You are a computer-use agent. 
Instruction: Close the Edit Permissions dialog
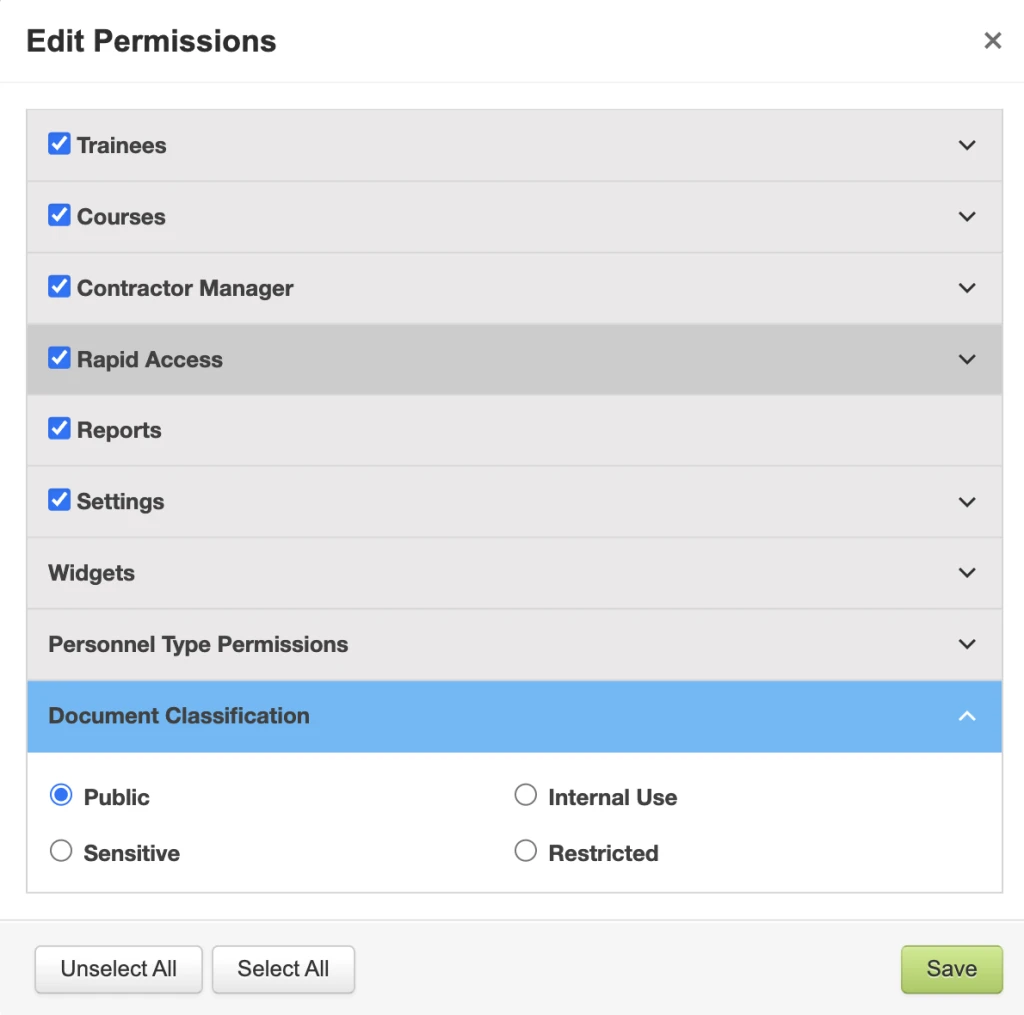[992, 40]
